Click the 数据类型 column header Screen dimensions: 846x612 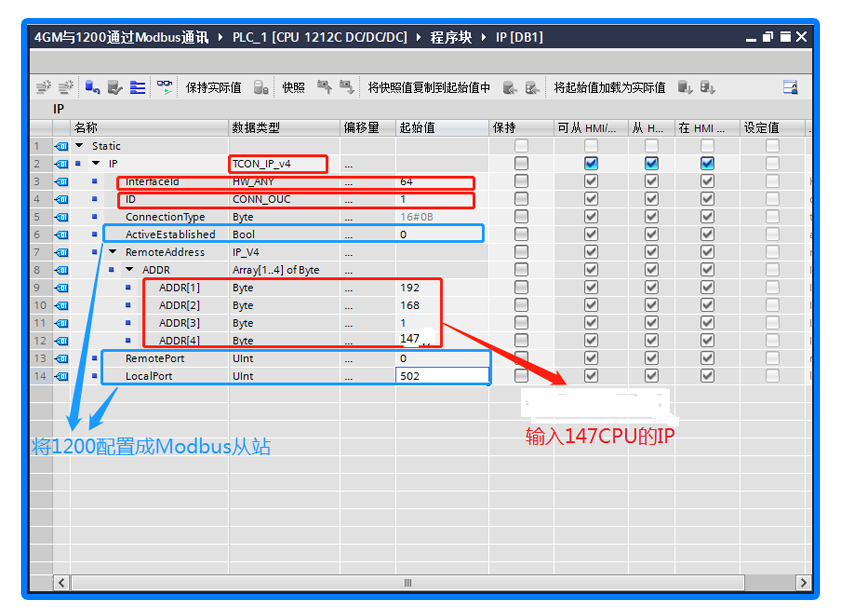point(284,128)
